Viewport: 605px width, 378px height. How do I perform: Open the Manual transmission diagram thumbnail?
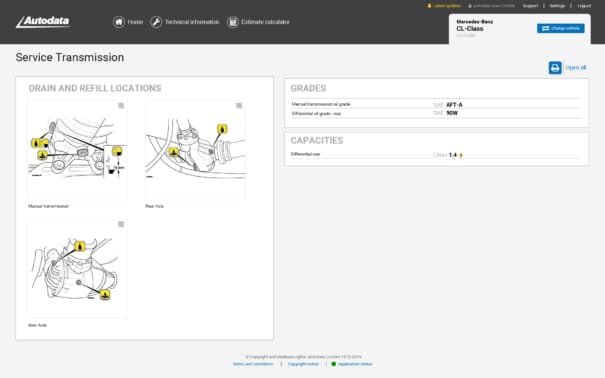[x=77, y=150]
